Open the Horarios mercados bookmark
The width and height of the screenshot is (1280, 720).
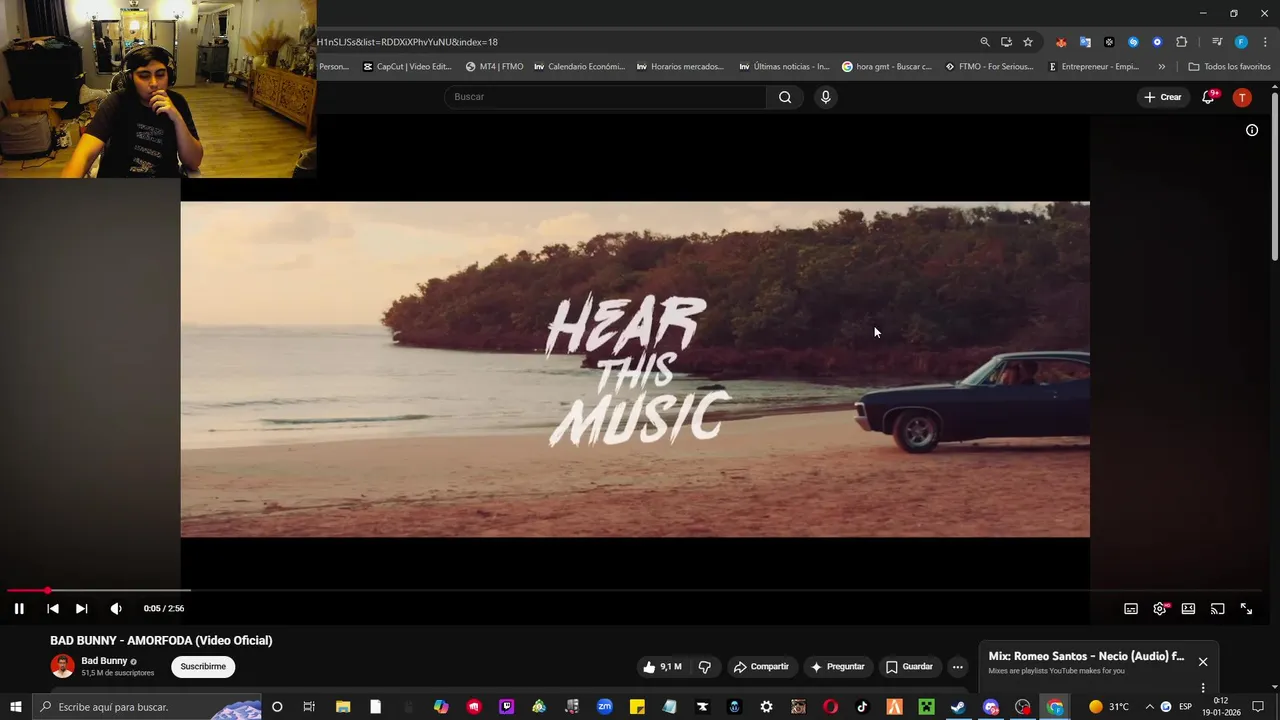tap(681, 67)
